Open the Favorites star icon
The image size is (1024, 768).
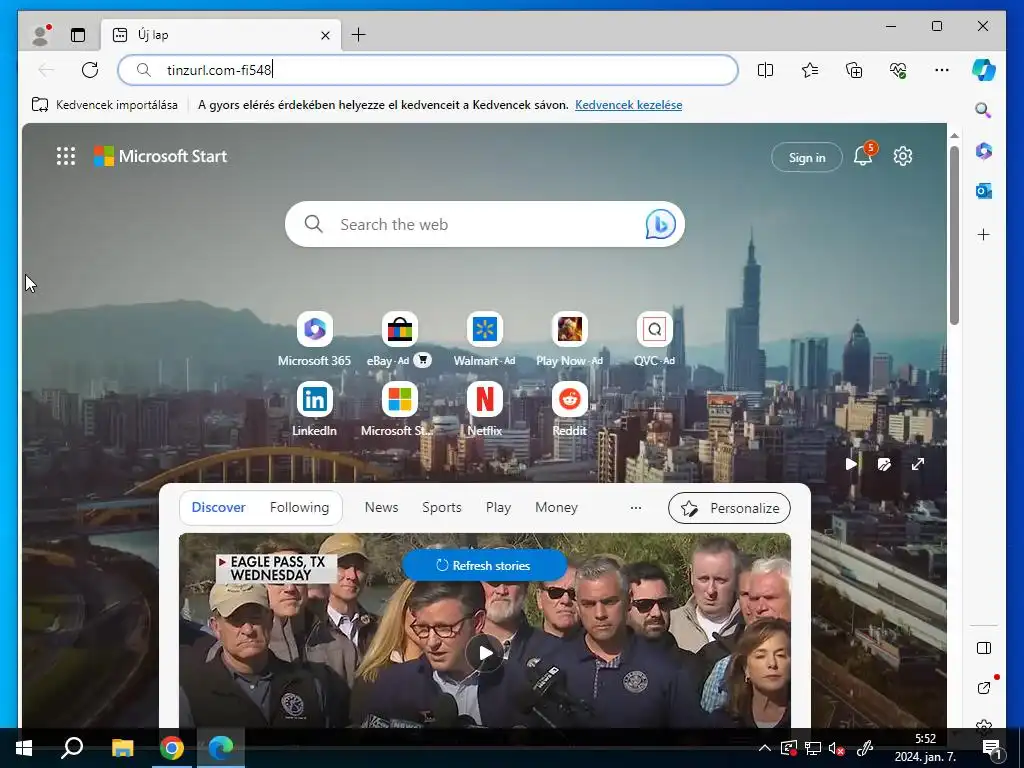pyautogui.click(x=810, y=70)
